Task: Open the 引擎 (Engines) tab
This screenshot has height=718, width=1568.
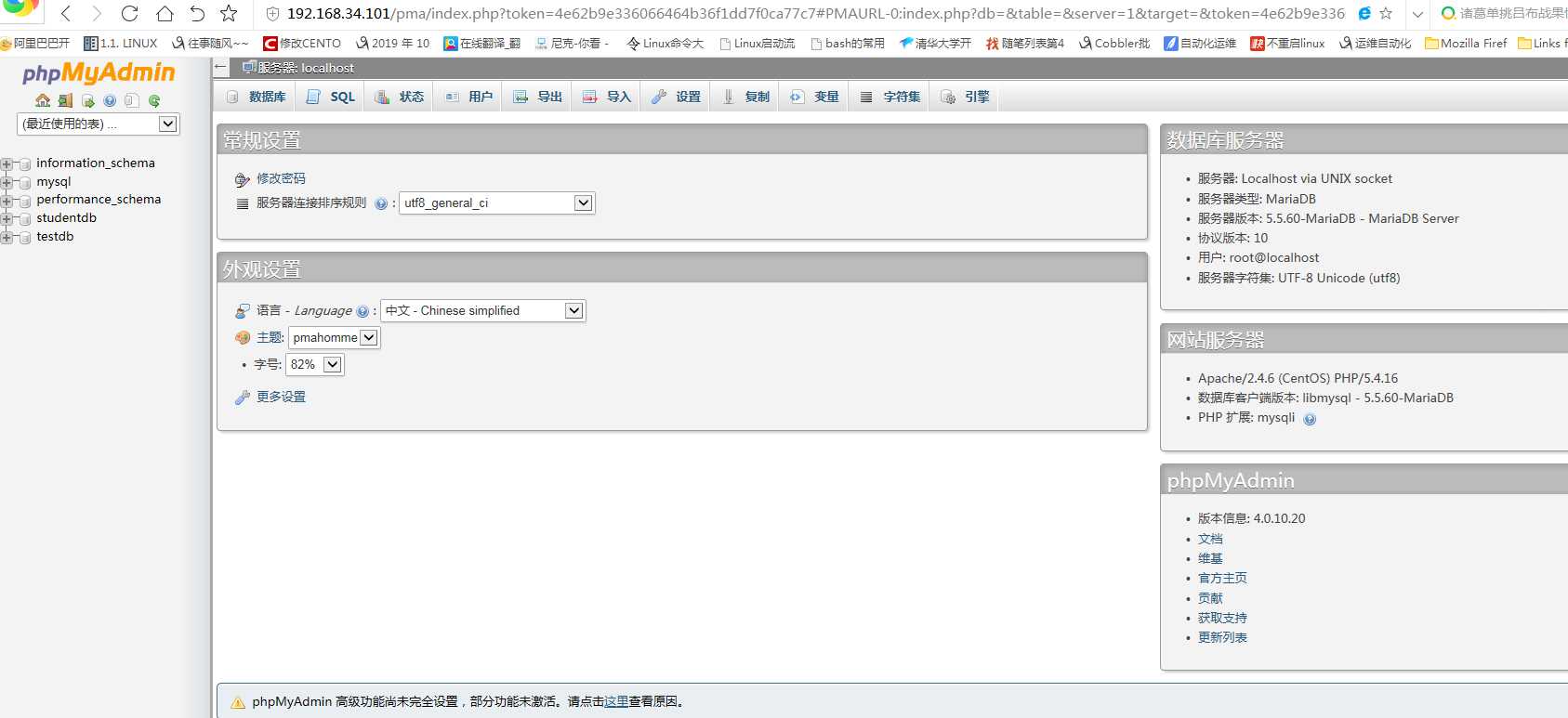Action: tap(965, 97)
